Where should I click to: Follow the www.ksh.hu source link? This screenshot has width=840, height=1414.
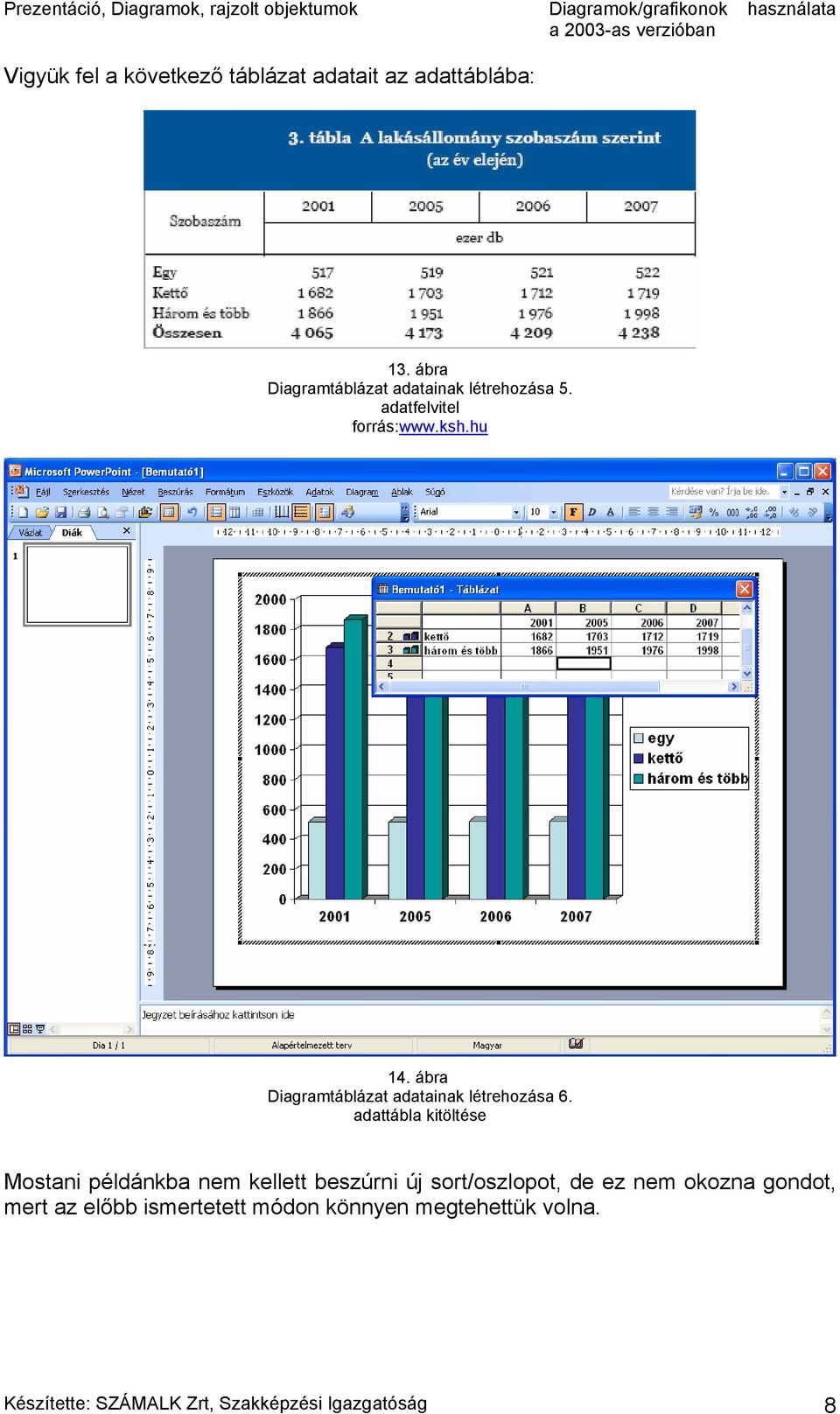(x=443, y=427)
